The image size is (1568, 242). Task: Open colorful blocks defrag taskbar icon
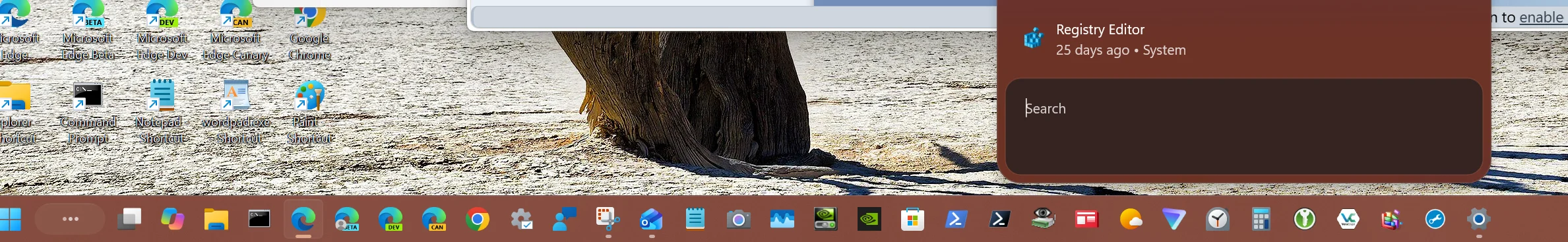pyautogui.click(x=1392, y=219)
